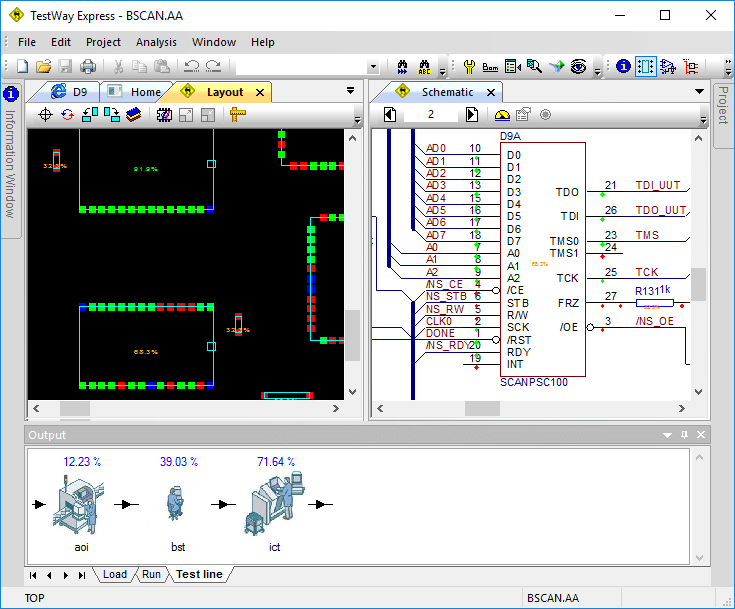Close the Layout tab
Viewport: 735px width, 609px height.
(x=260, y=93)
